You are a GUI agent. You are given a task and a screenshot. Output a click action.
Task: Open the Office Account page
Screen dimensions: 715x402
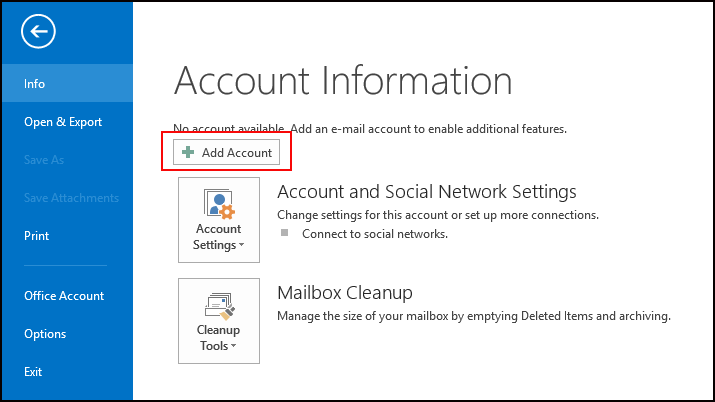(x=64, y=296)
